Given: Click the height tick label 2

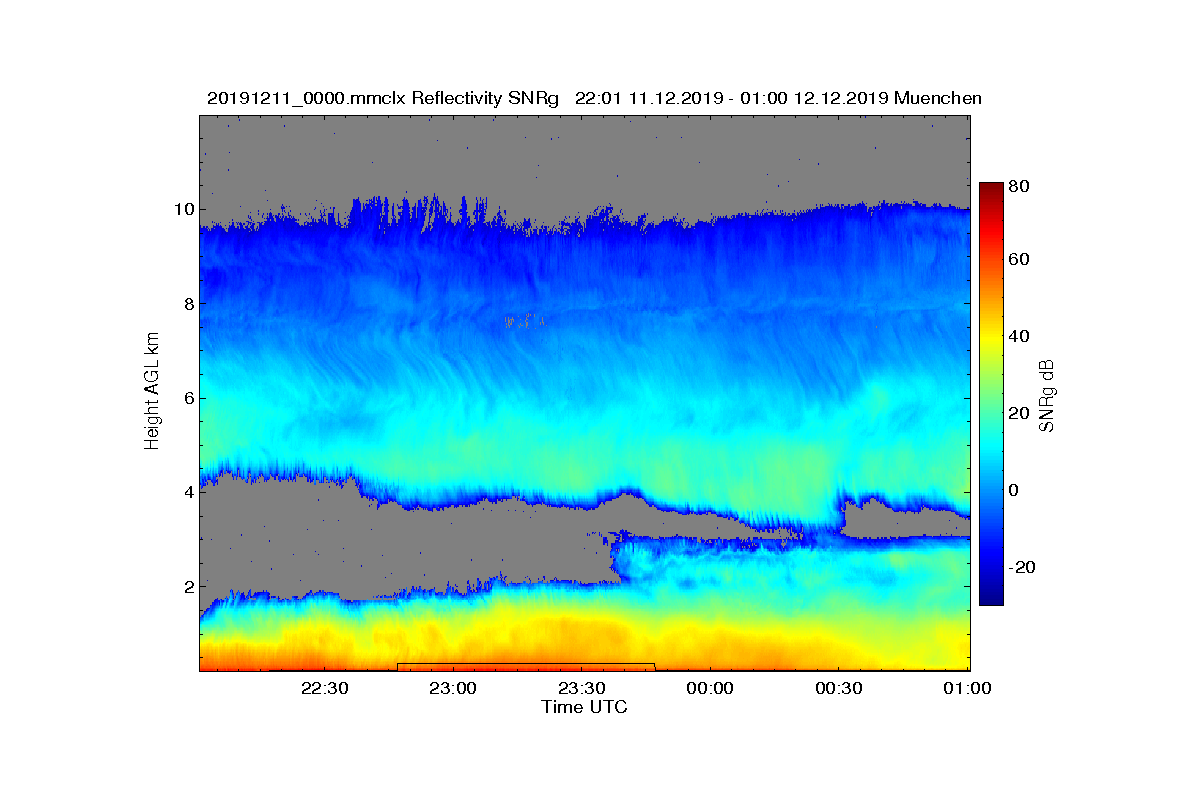Looking at the screenshot, I should click(x=188, y=586).
